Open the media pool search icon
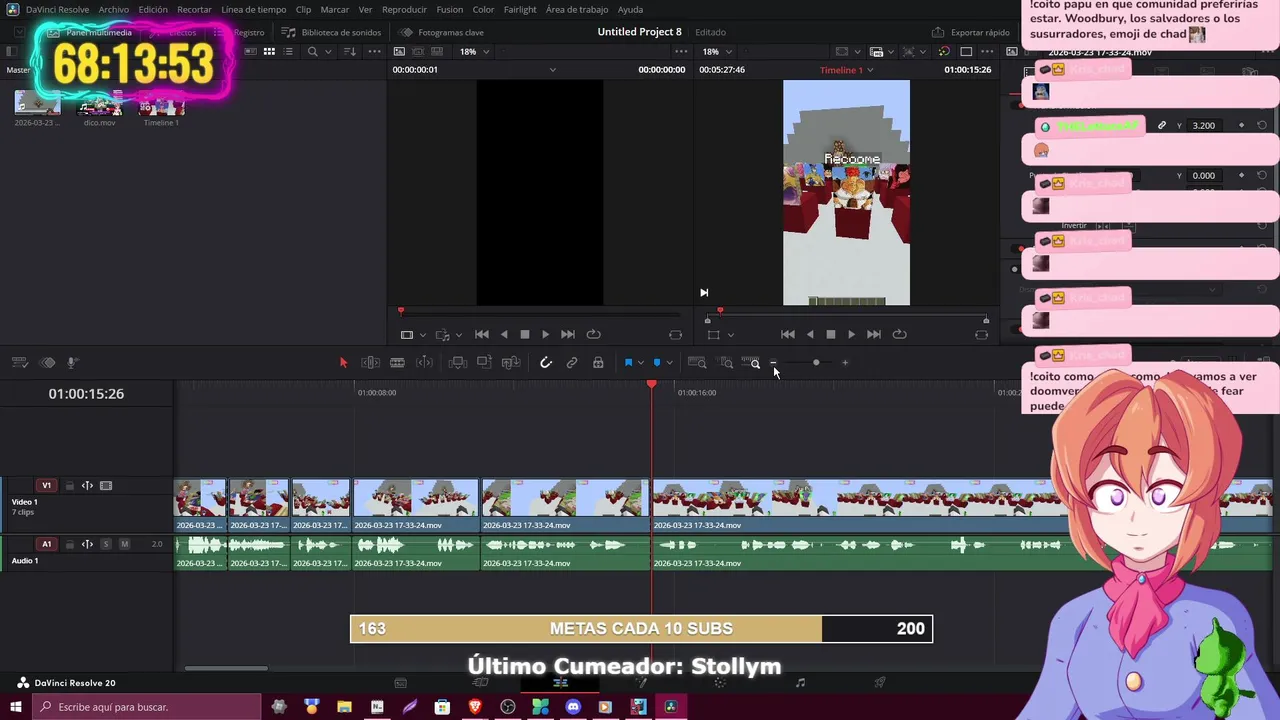Image resolution: width=1280 pixels, height=720 pixels. (312, 52)
